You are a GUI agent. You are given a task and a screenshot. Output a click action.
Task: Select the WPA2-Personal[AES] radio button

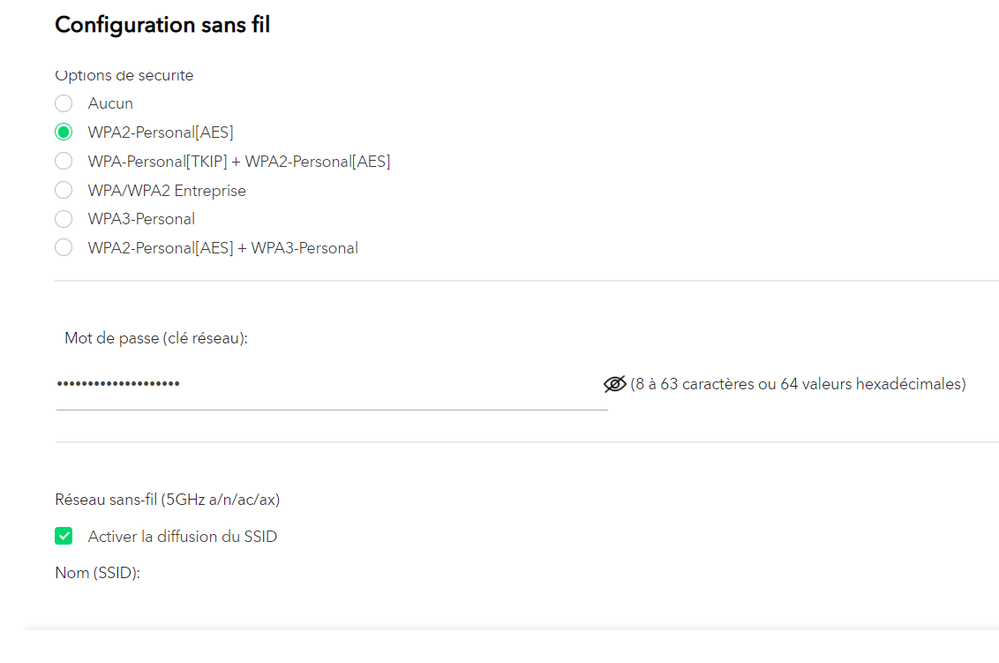pyautogui.click(x=64, y=132)
